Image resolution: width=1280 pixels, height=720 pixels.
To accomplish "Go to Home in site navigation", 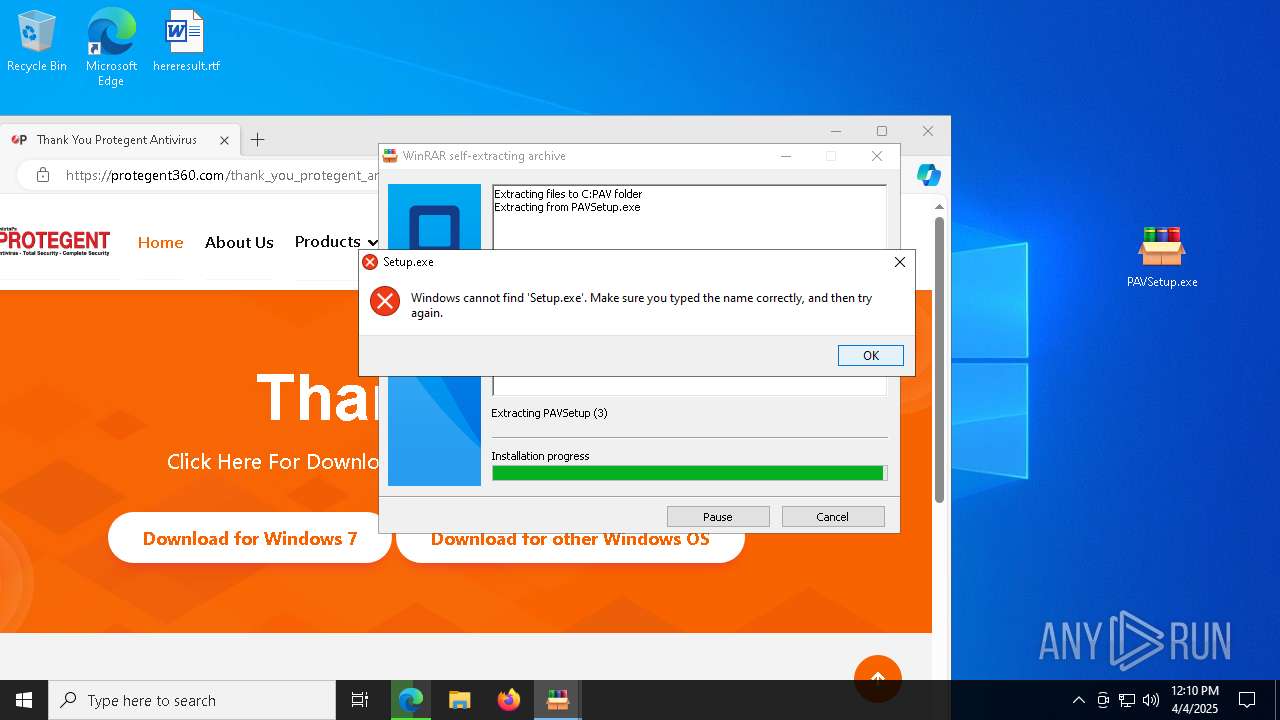I will (x=161, y=242).
